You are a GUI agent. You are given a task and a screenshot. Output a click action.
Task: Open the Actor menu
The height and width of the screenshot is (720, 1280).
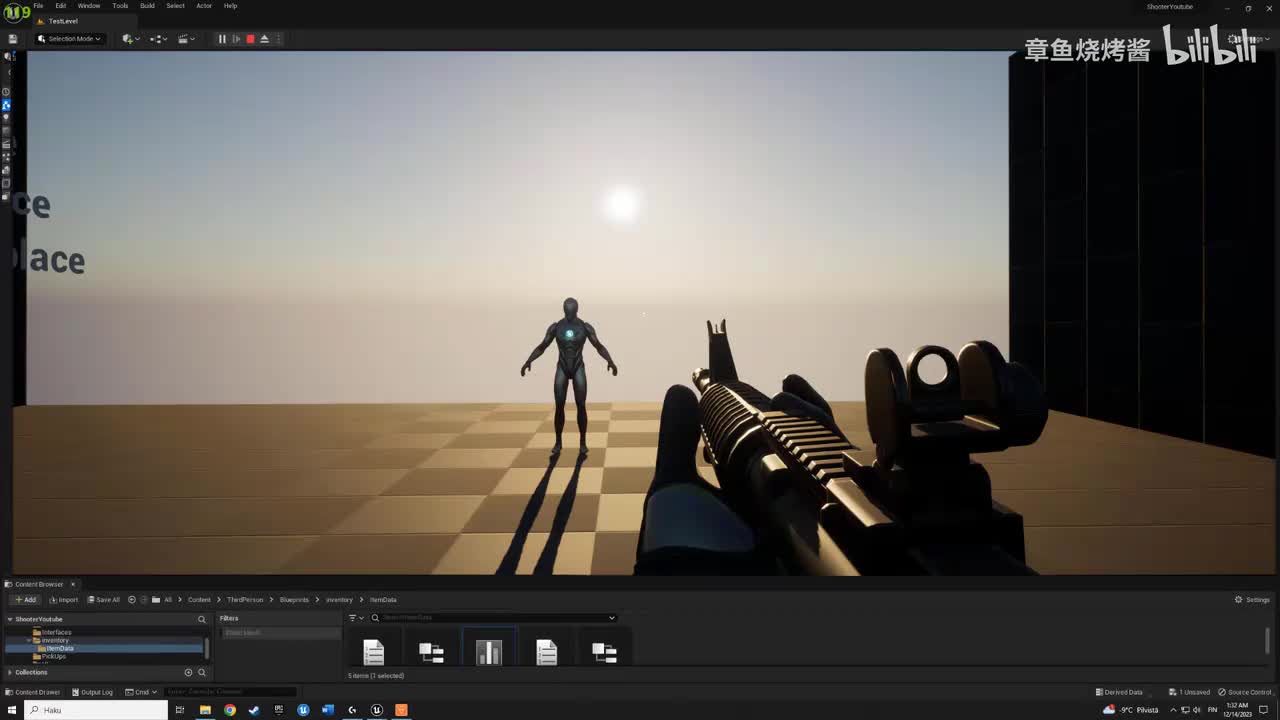point(204,6)
